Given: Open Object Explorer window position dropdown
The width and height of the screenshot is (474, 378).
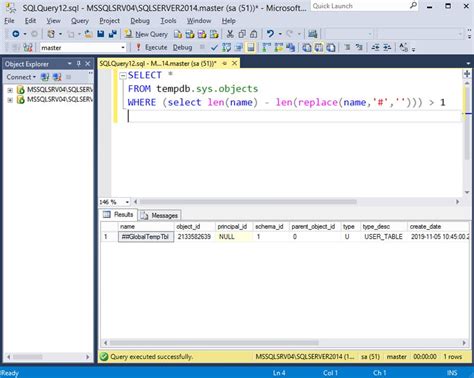Looking at the screenshot, I should click(x=70, y=64).
